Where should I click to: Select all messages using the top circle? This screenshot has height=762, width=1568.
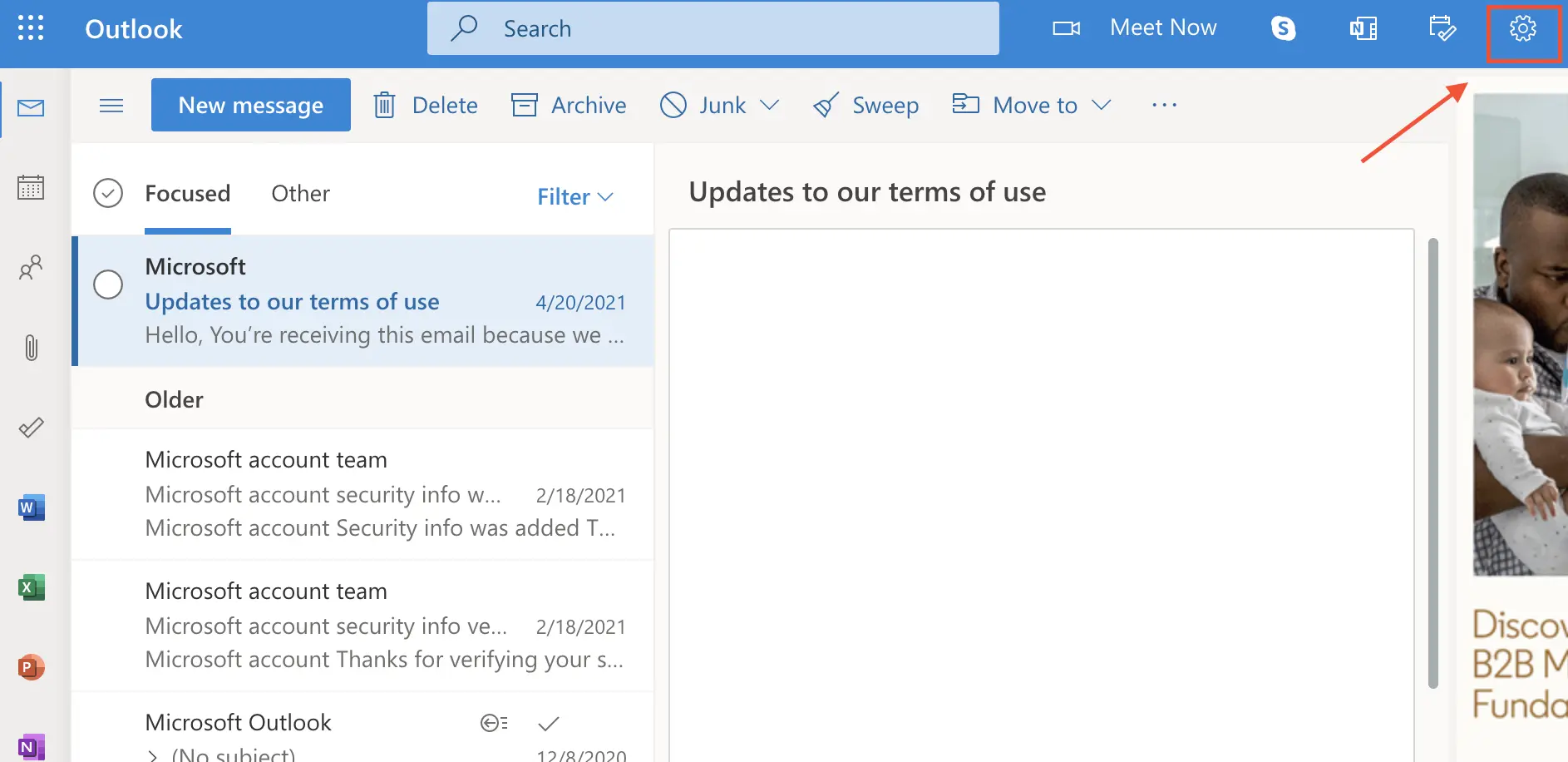[107, 192]
